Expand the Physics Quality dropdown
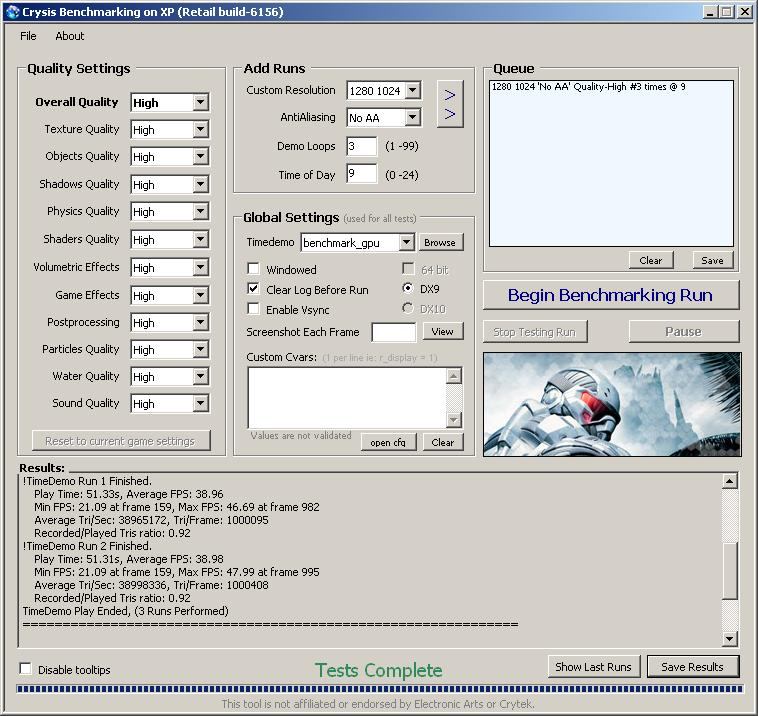The image size is (758, 716). pyautogui.click(x=200, y=212)
